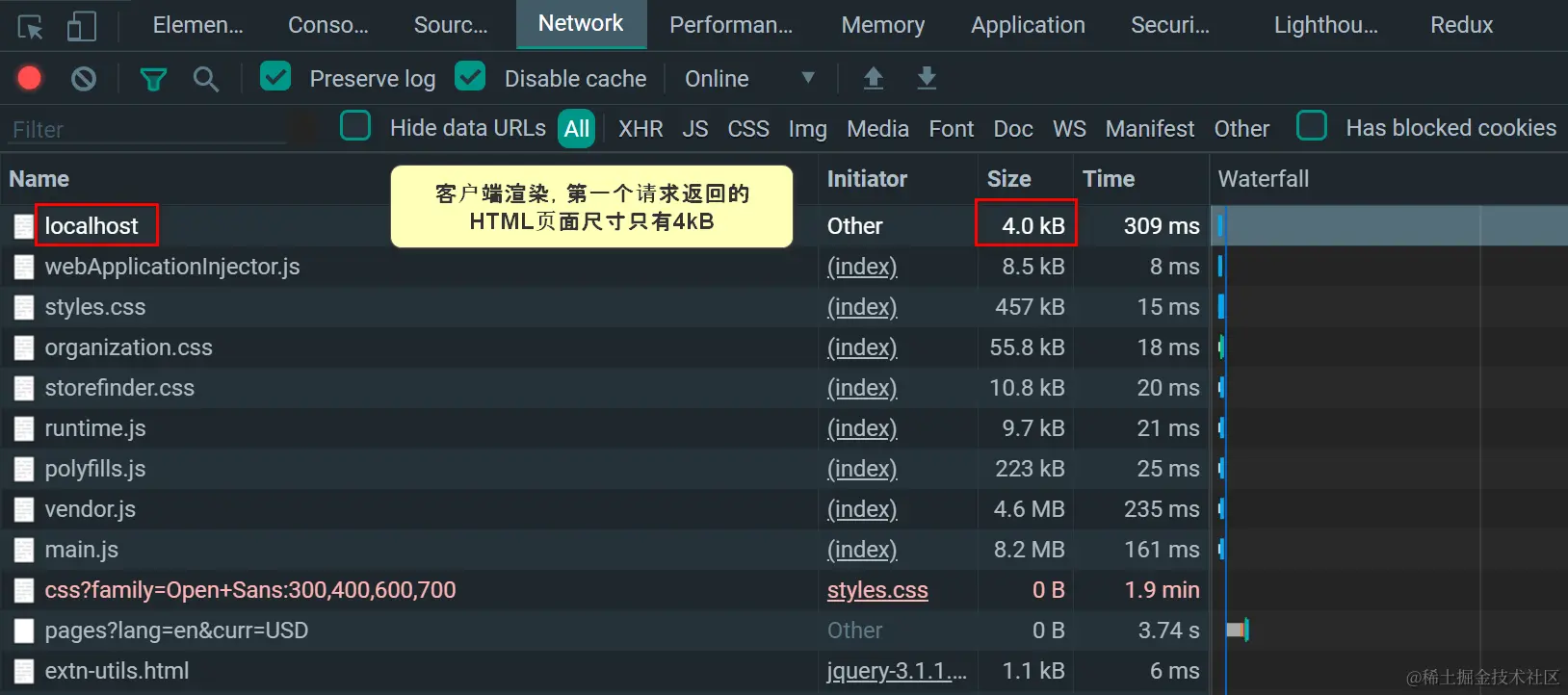Filter requests by Font type
Image resolution: width=1568 pixels, height=695 pixels.
pos(952,129)
